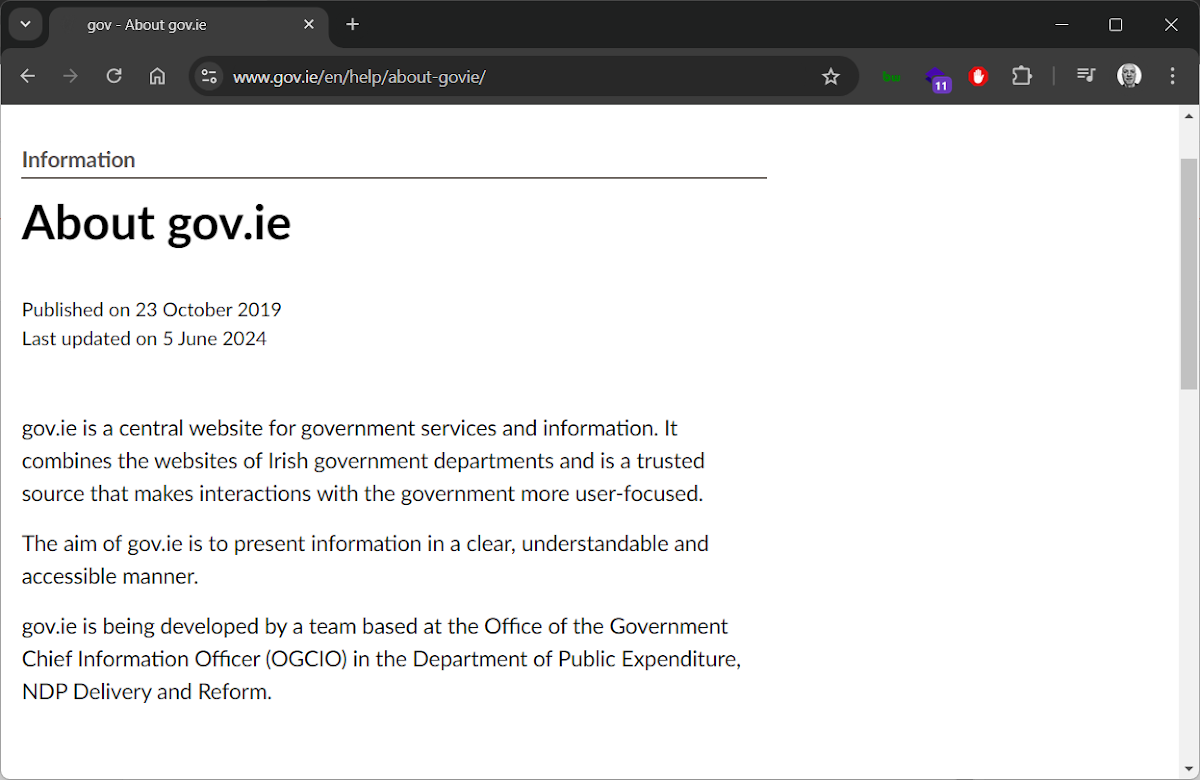This screenshot has height=780, width=1200.
Task: Open the Extensions puzzle-piece menu
Action: coord(1021,75)
